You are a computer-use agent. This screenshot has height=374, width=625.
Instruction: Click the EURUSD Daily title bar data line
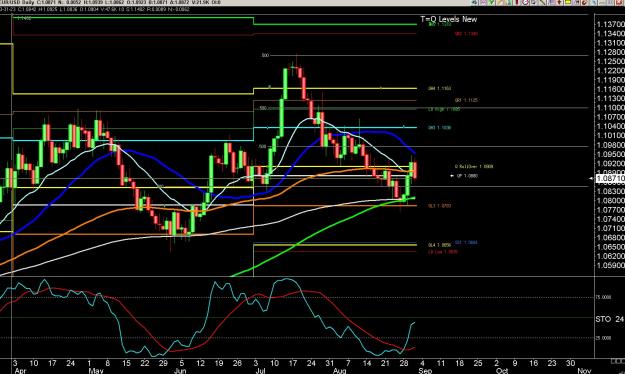[111, 2]
